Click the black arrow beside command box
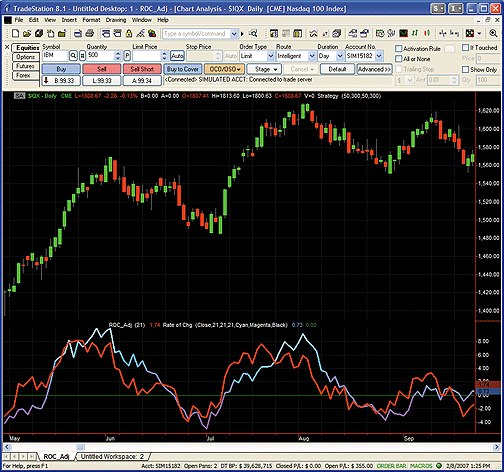Image resolution: width=504 pixels, height=472 pixels. pos(242,34)
